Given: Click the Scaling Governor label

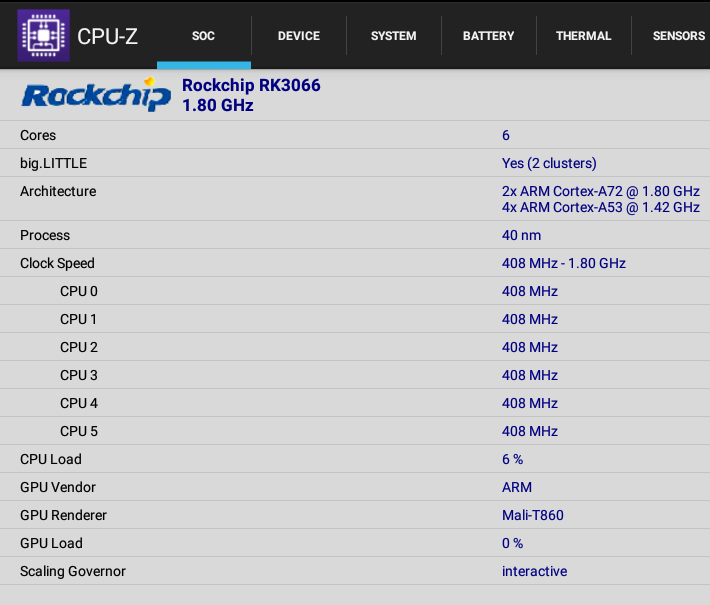Looking at the screenshot, I should 73,571.
